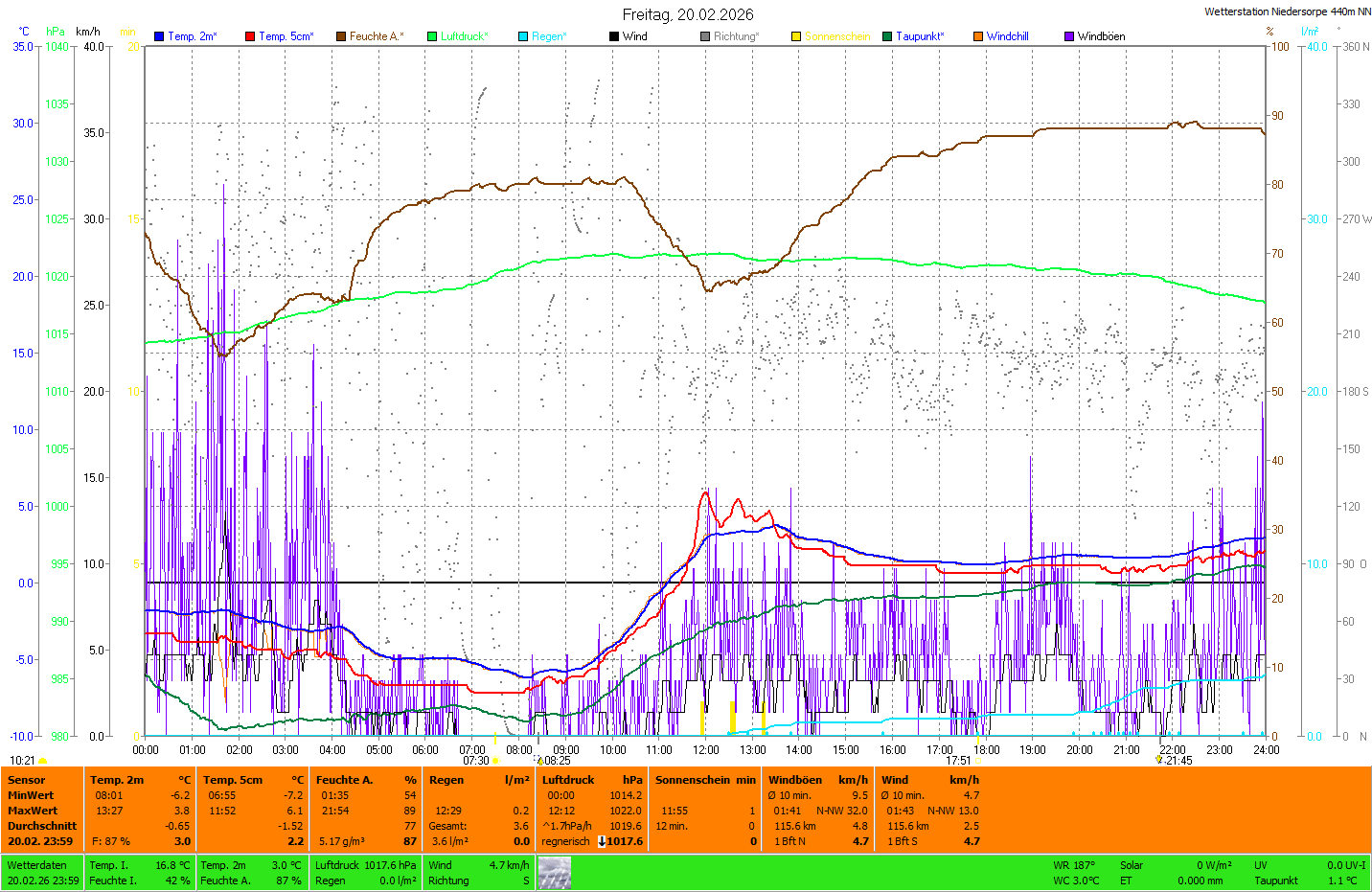Click the rainy weather condition thumbnail
This screenshot has height=892, width=1372.
555,873
